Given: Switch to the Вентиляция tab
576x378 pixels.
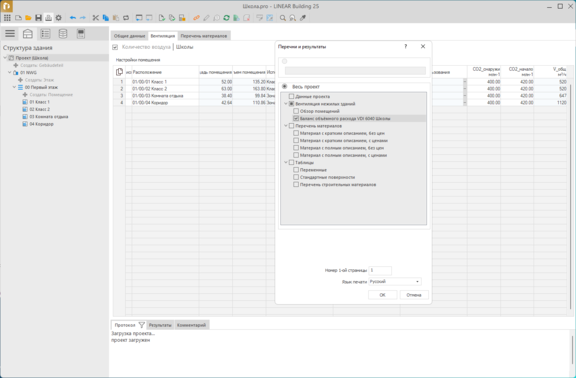Looking at the screenshot, I should pyautogui.click(x=163, y=36).
